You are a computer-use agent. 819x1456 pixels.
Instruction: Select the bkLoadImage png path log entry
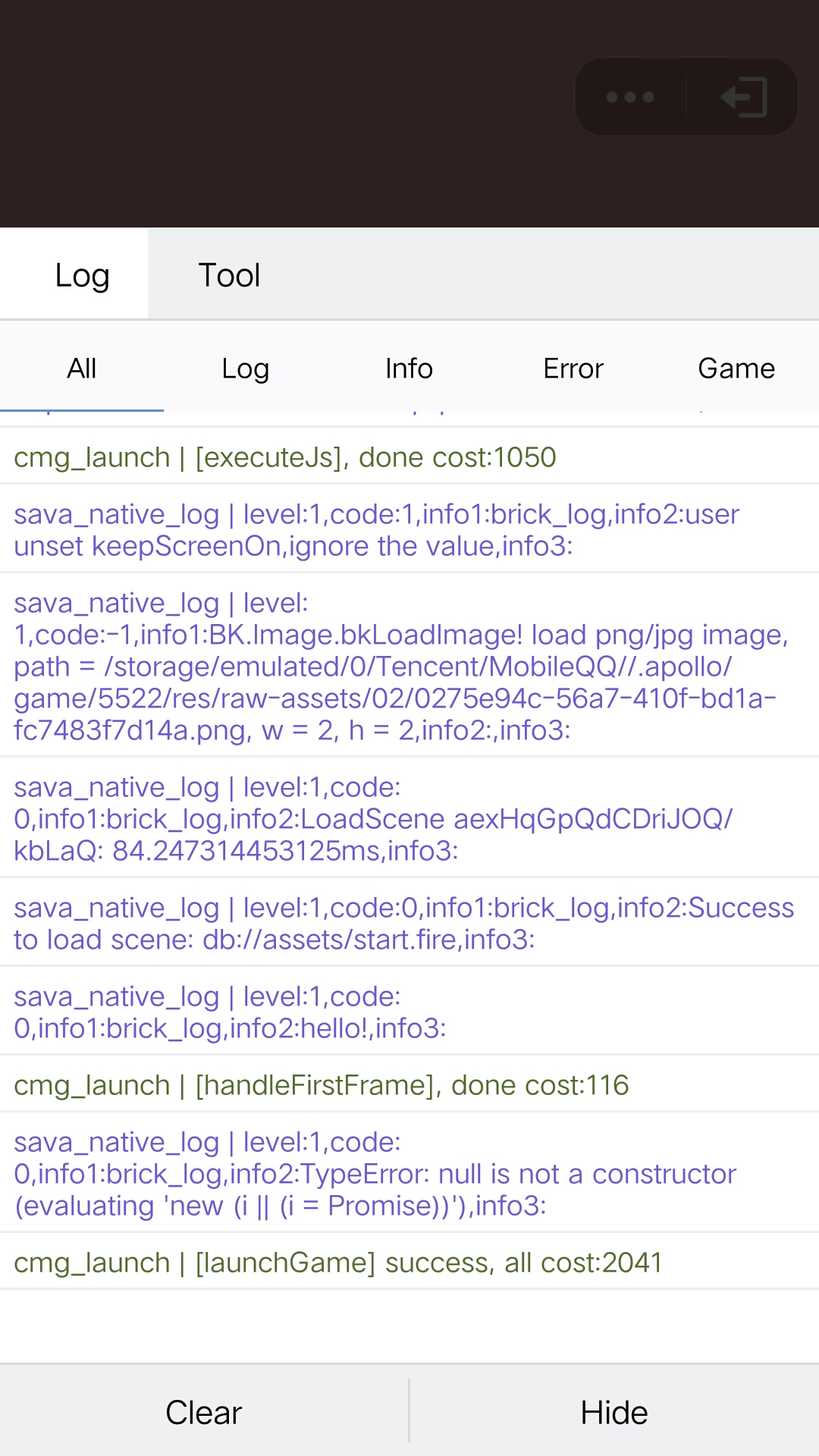click(x=402, y=667)
